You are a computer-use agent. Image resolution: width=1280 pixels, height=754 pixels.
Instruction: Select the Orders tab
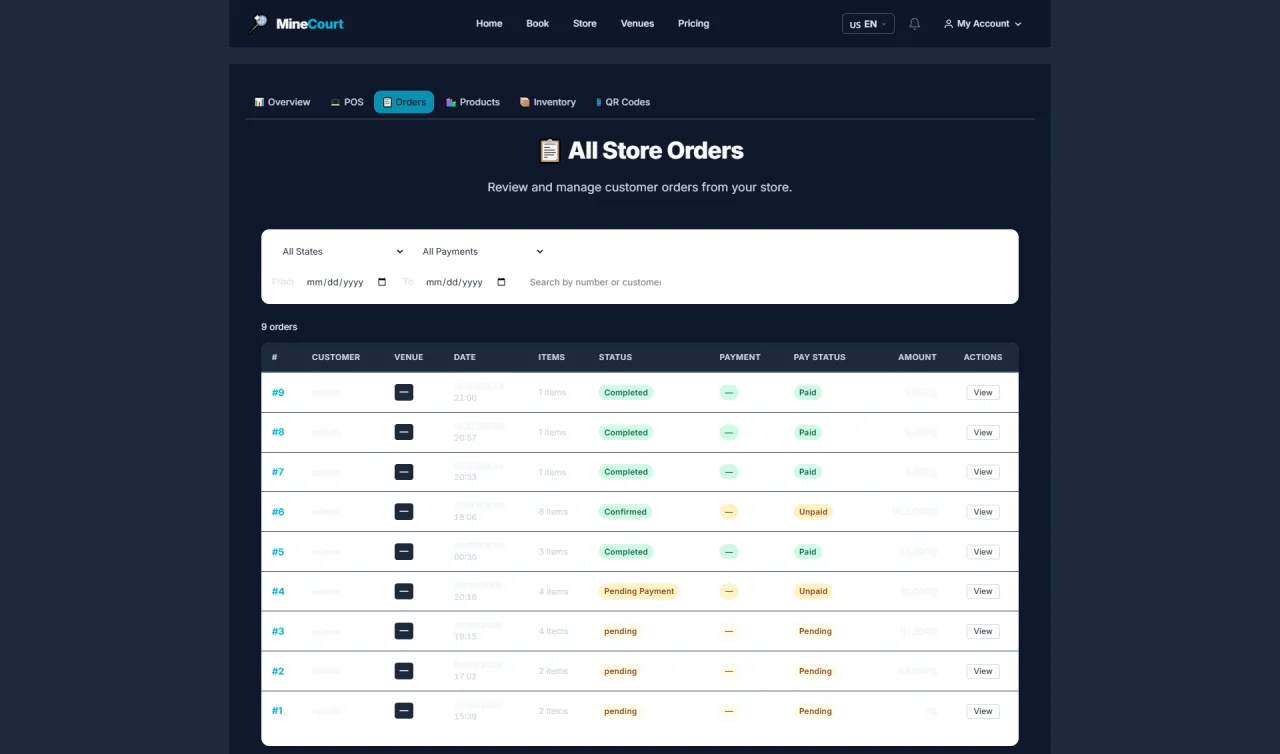click(x=404, y=102)
